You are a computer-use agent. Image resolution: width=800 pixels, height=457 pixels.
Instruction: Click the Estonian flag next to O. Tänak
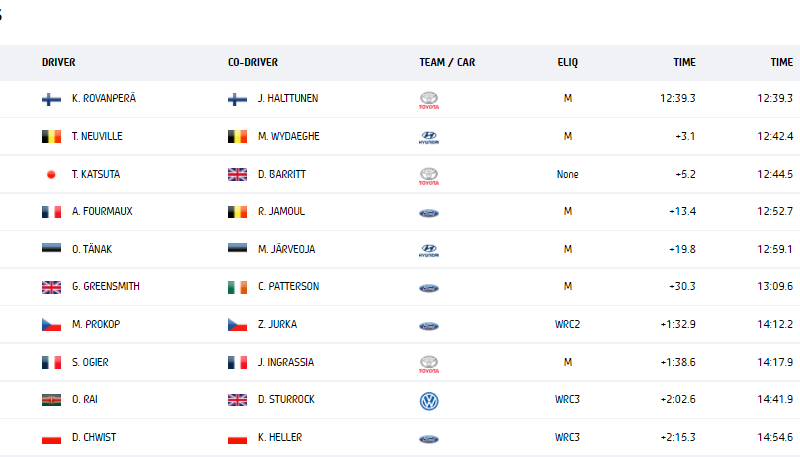51,249
